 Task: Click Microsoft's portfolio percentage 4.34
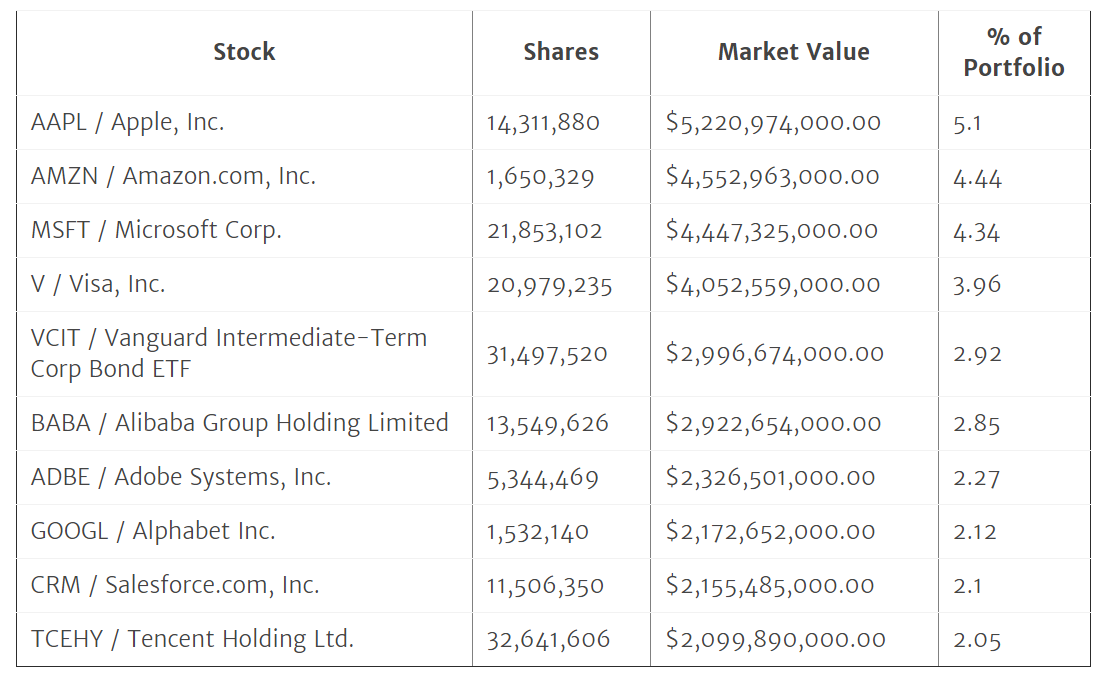pos(977,231)
